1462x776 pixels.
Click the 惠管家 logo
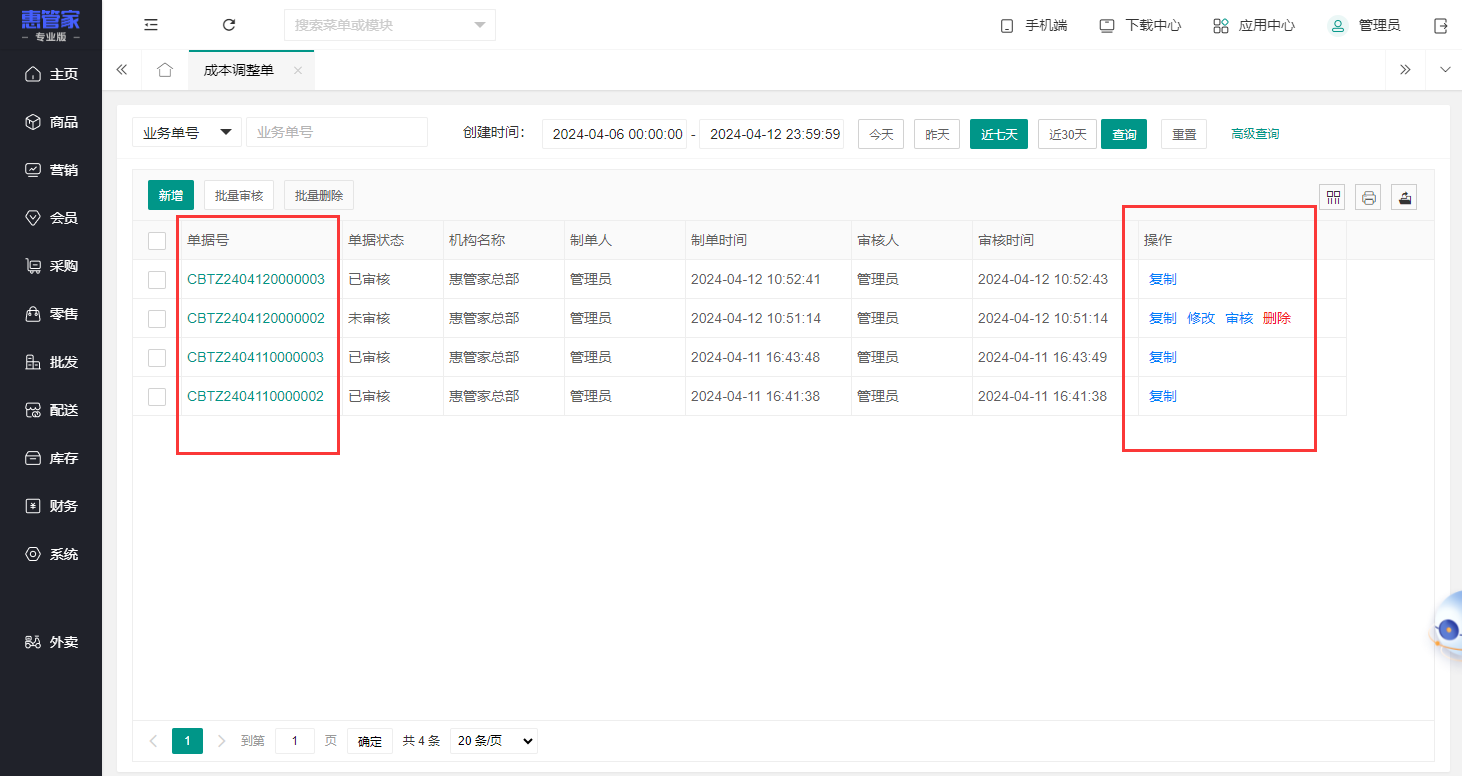[51, 25]
